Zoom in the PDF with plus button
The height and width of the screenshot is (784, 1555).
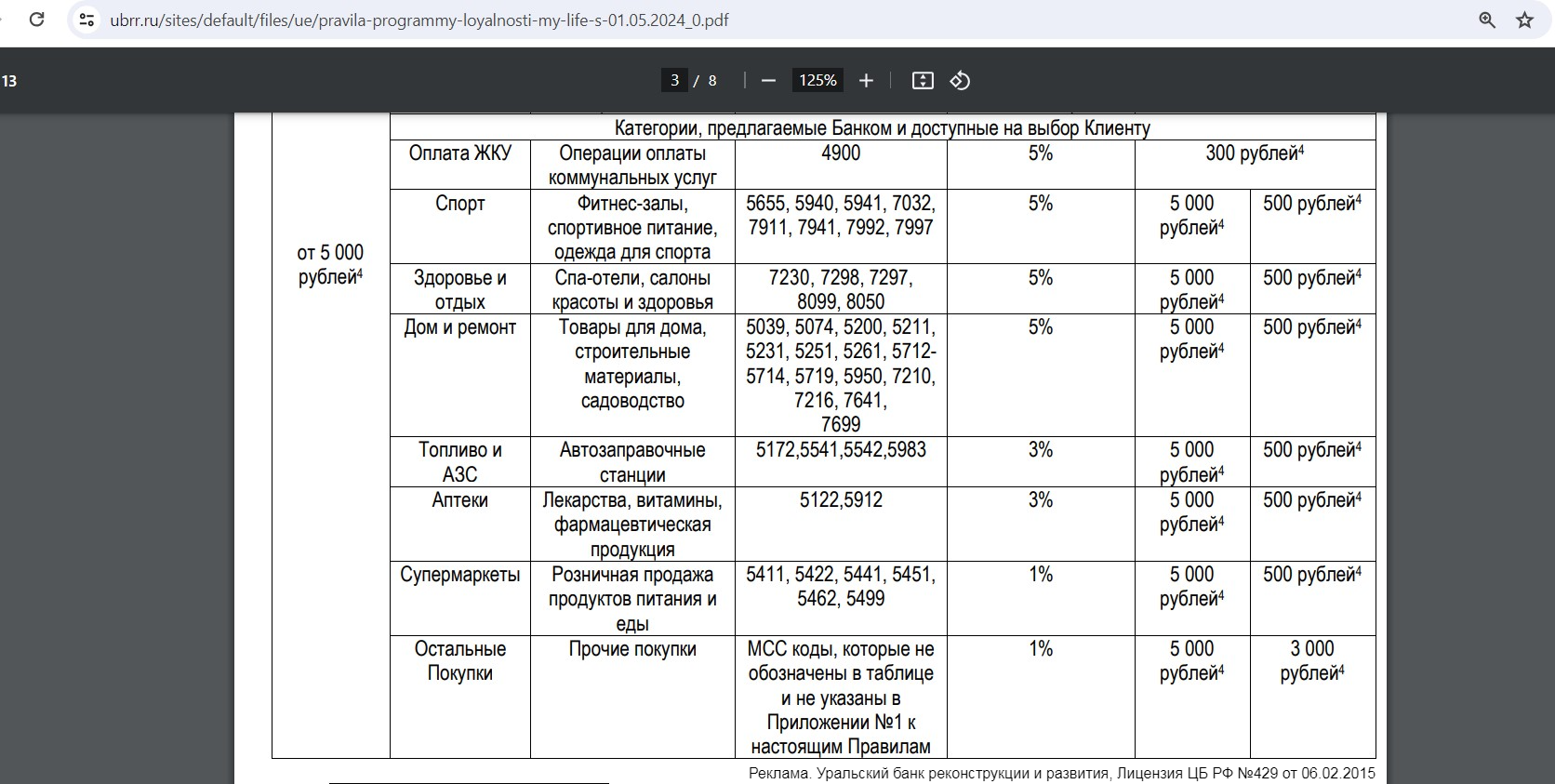coord(866,81)
